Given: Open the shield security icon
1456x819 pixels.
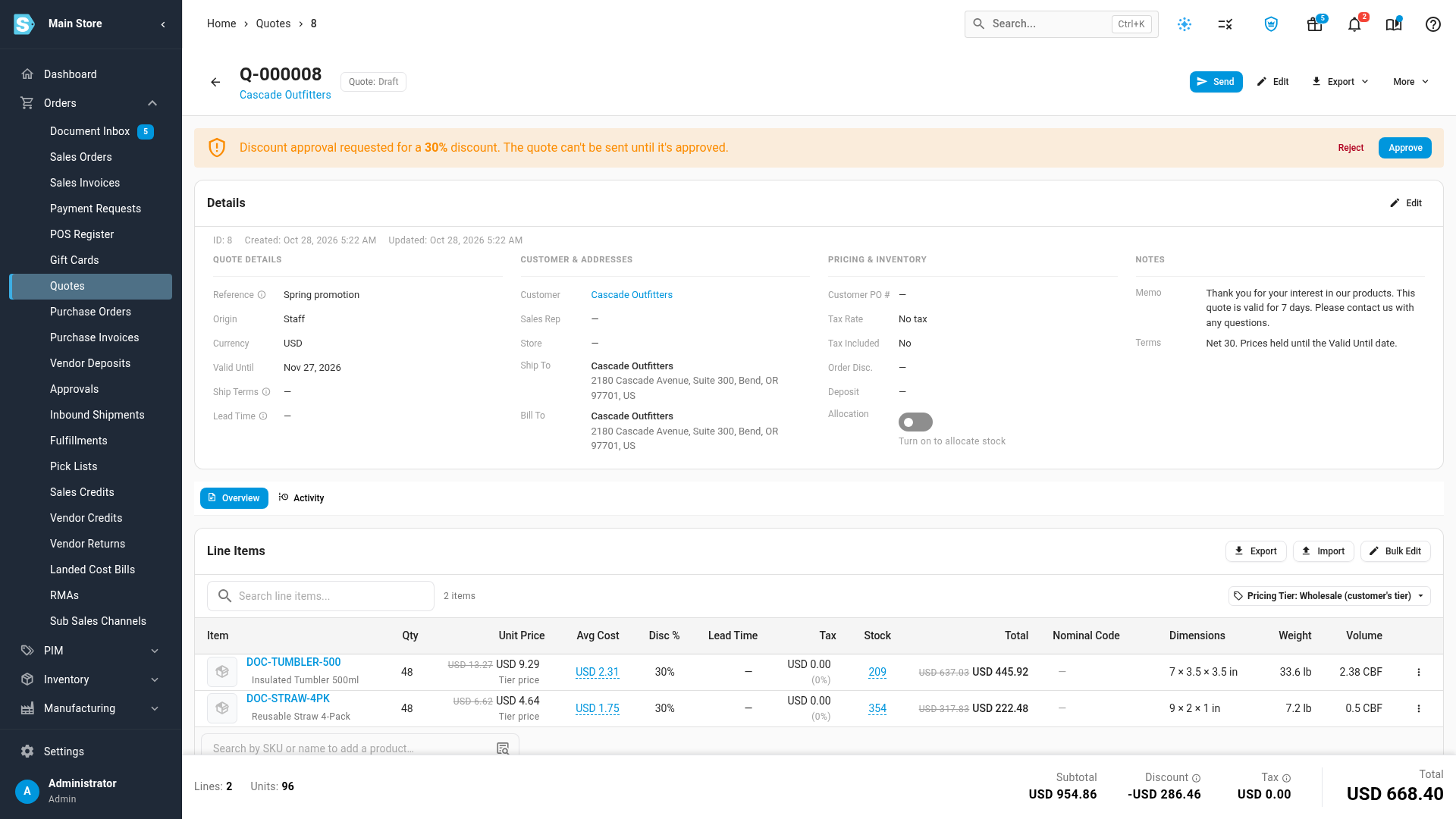Looking at the screenshot, I should click(1272, 24).
